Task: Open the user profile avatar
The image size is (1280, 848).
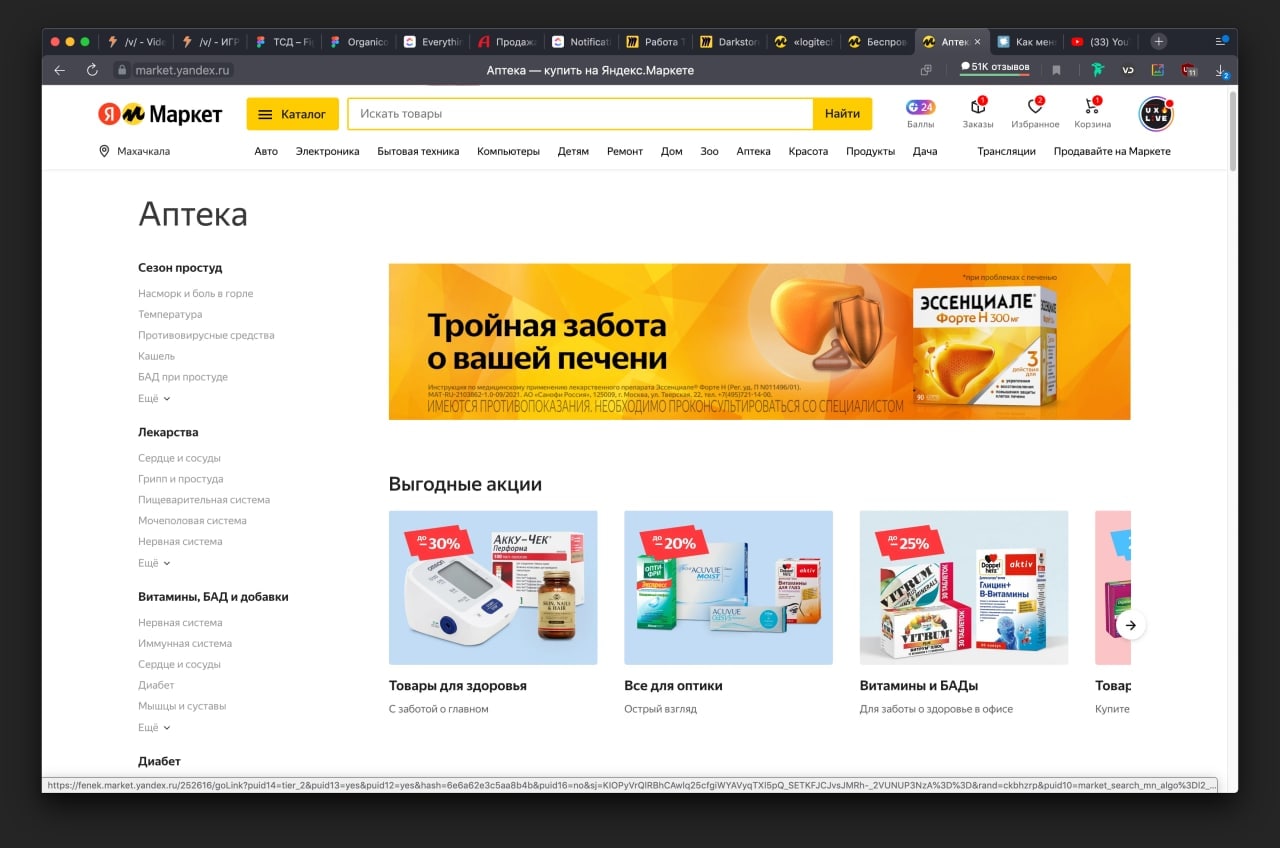Action: pos(1156,114)
